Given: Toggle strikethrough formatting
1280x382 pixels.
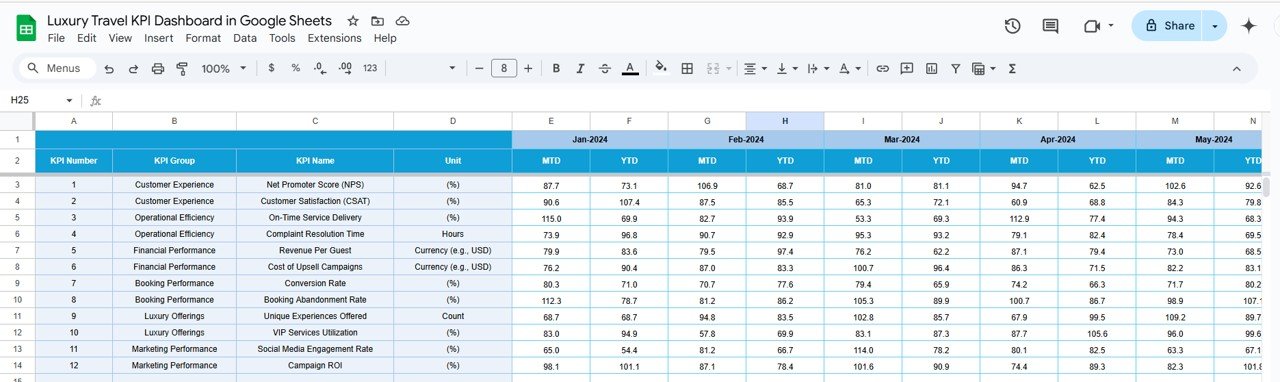Looking at the screenshot, I should pos(604,68).
